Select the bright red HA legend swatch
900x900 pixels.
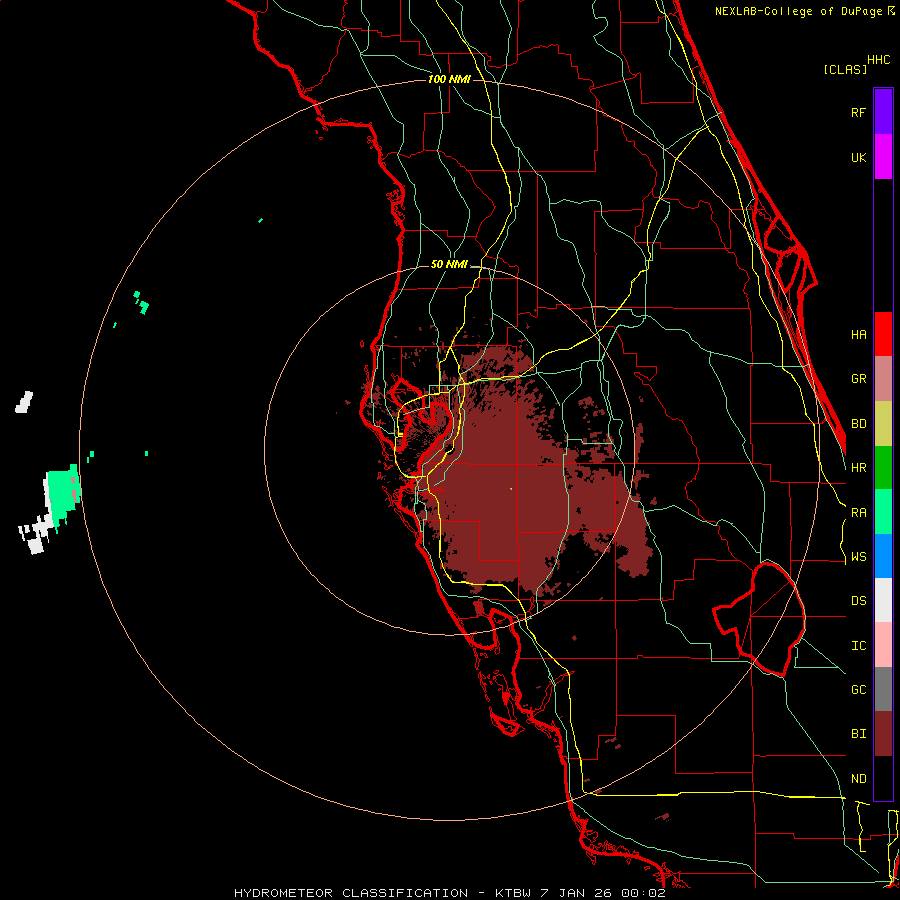tap(883, 334)
